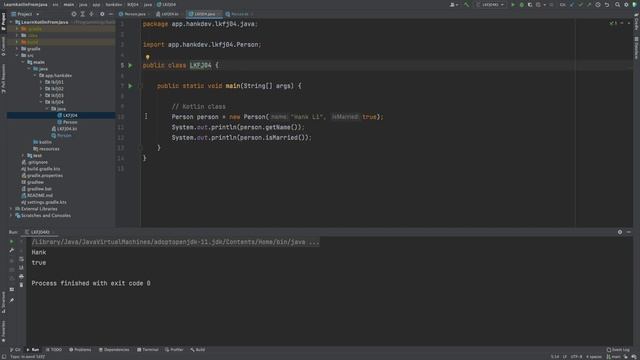Collapse the lkfj04 package node
The width and height of the screenshot is (640, 360).
(41, 102)
